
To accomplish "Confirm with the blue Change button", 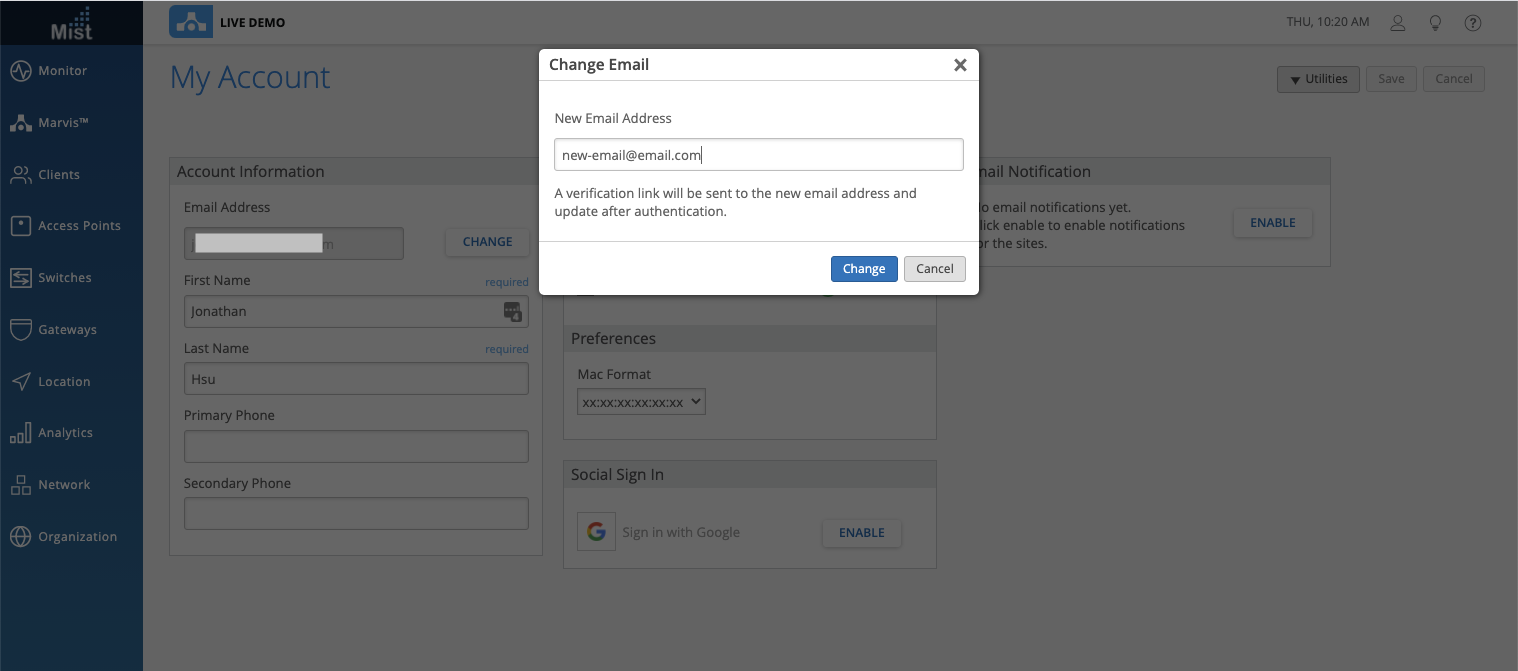I will pos(863,269).
